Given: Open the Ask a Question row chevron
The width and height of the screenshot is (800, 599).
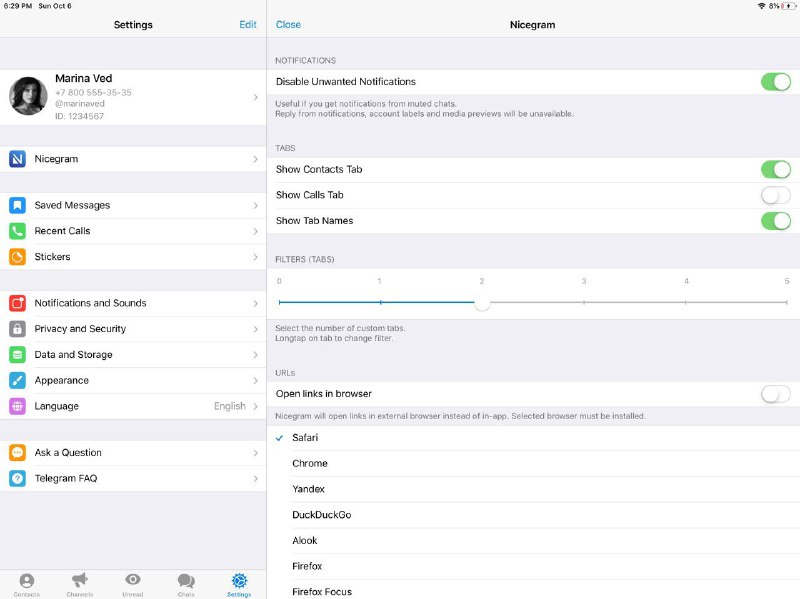Looking at the screenshot, I should (256, 453).
